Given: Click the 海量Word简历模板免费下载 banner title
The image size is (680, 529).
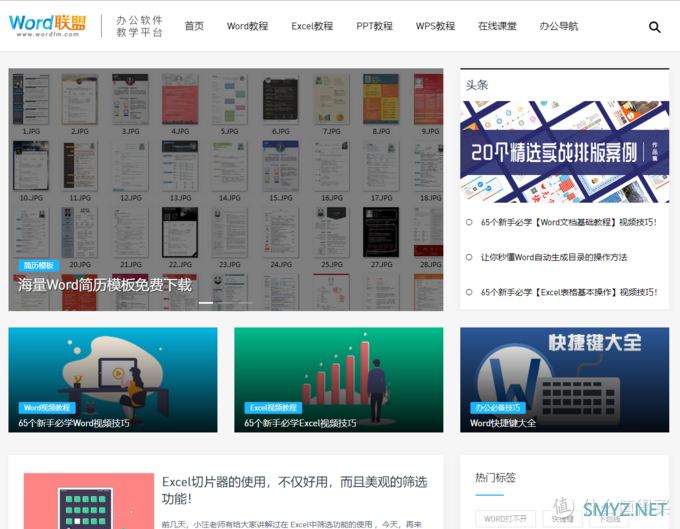Looking at the screenshot, I should click(x=105, y=285).
